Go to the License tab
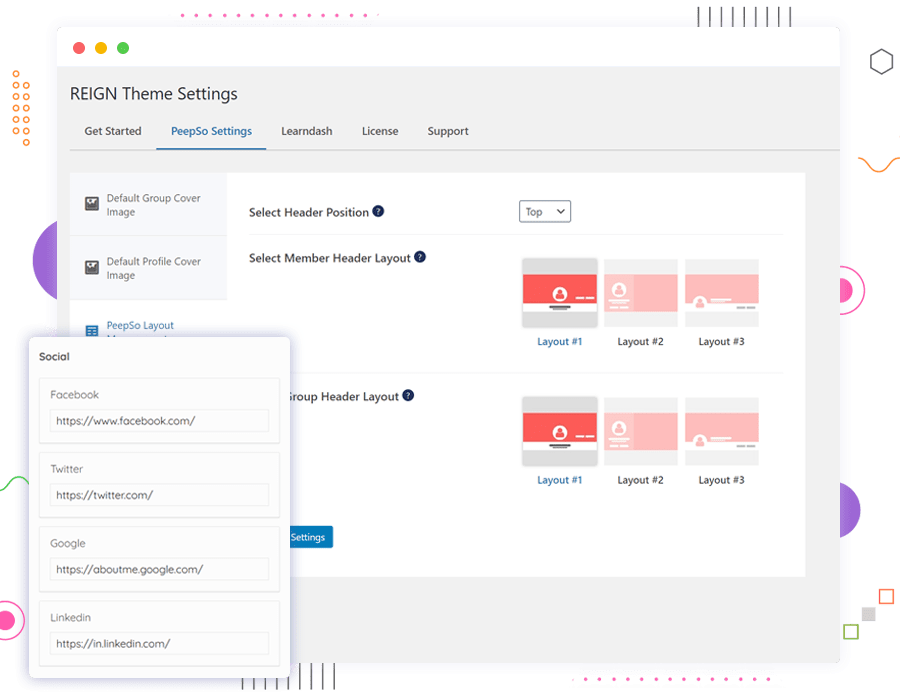 point(380,131)
